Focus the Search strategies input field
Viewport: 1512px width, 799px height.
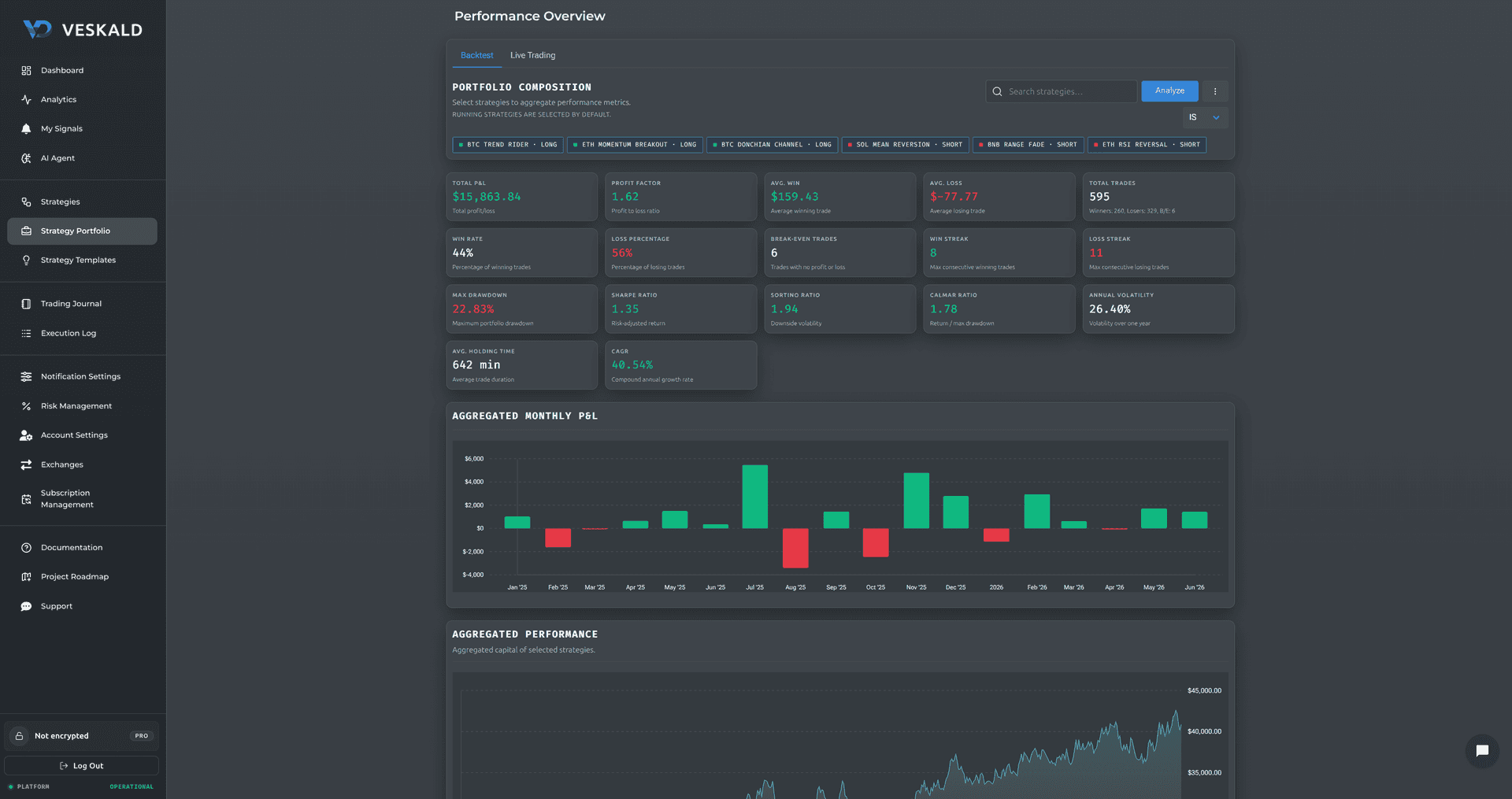click(x=1061, y=91)
